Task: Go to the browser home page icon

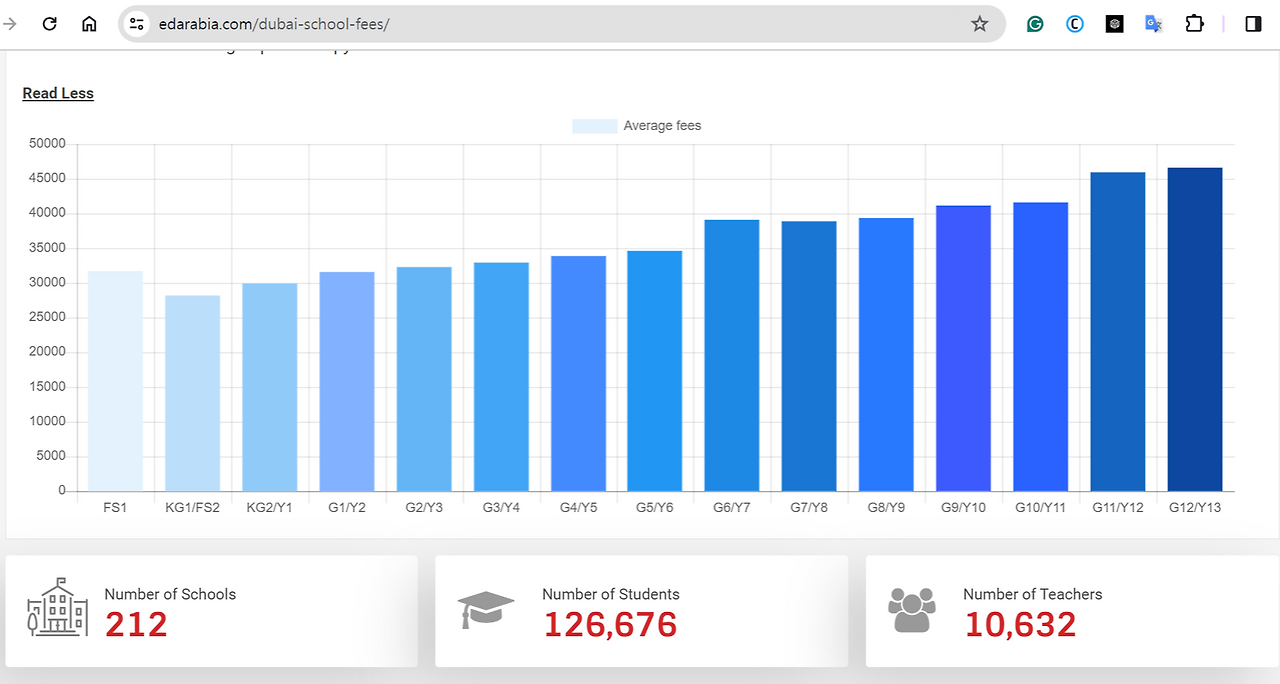Action: pos(89,24)
